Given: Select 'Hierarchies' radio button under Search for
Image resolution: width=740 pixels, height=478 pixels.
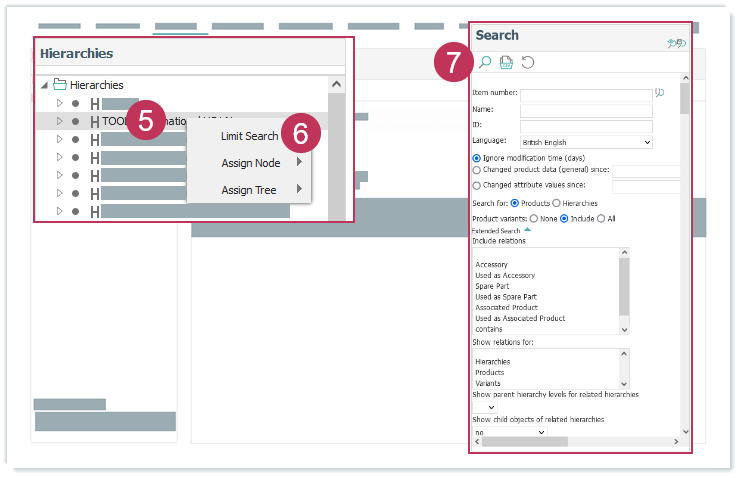Looking at the screenshot, I should point(557,204).
